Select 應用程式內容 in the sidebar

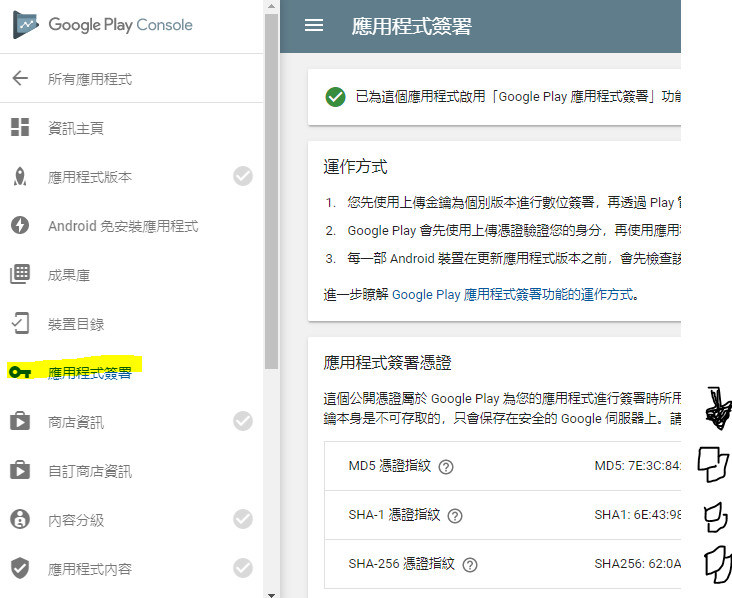tap(90, 569)
